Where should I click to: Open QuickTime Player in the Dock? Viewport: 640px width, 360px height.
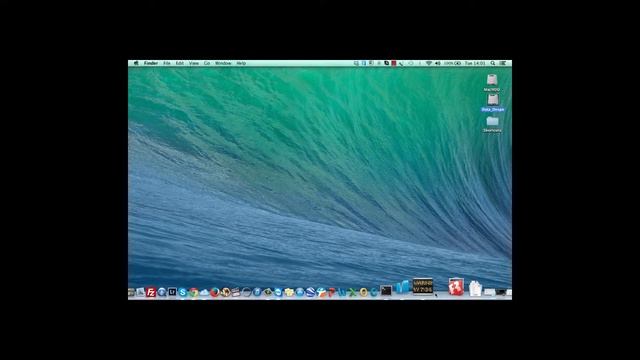[162, 292]
